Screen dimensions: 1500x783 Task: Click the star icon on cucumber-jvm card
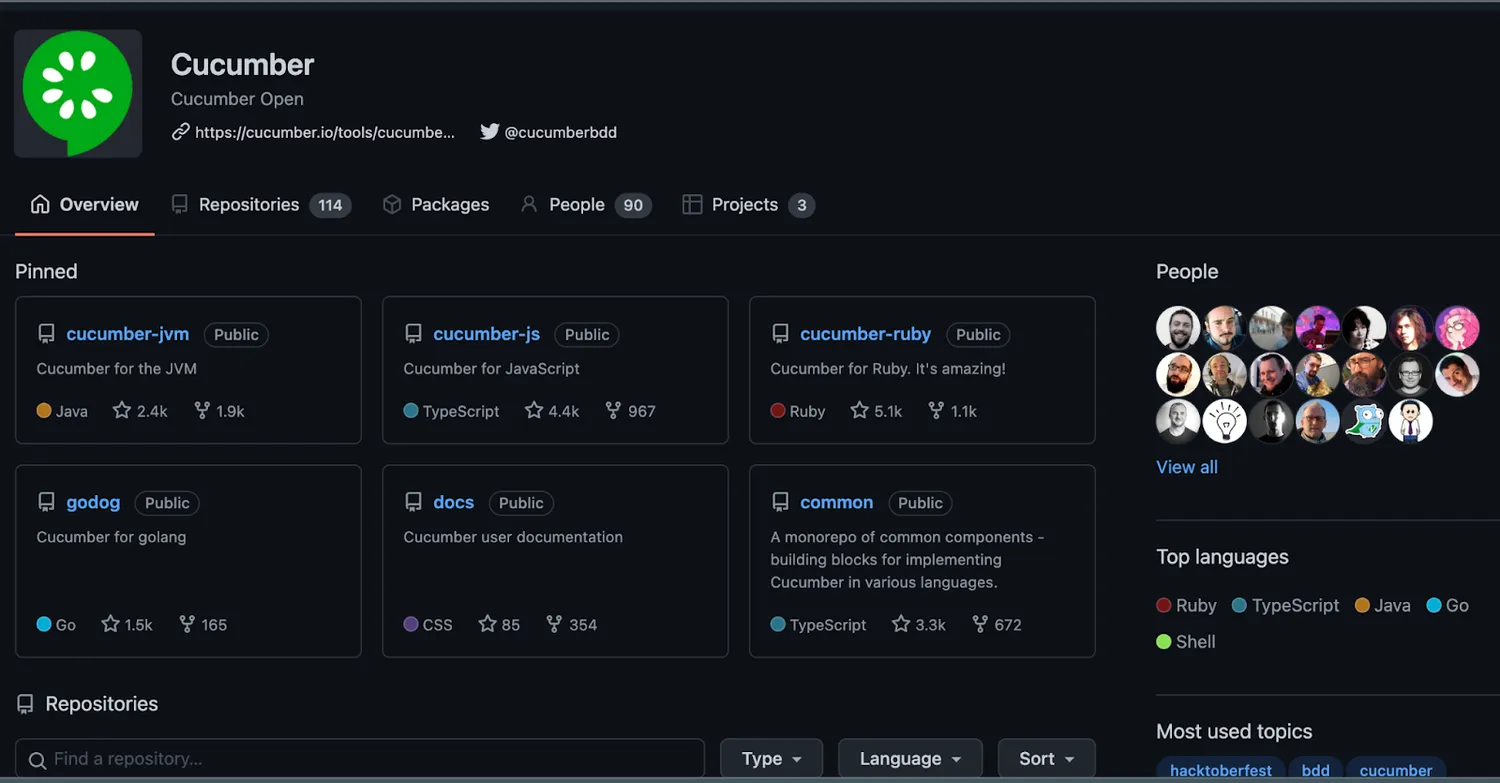pyautogui.click(x=122, y=411)
